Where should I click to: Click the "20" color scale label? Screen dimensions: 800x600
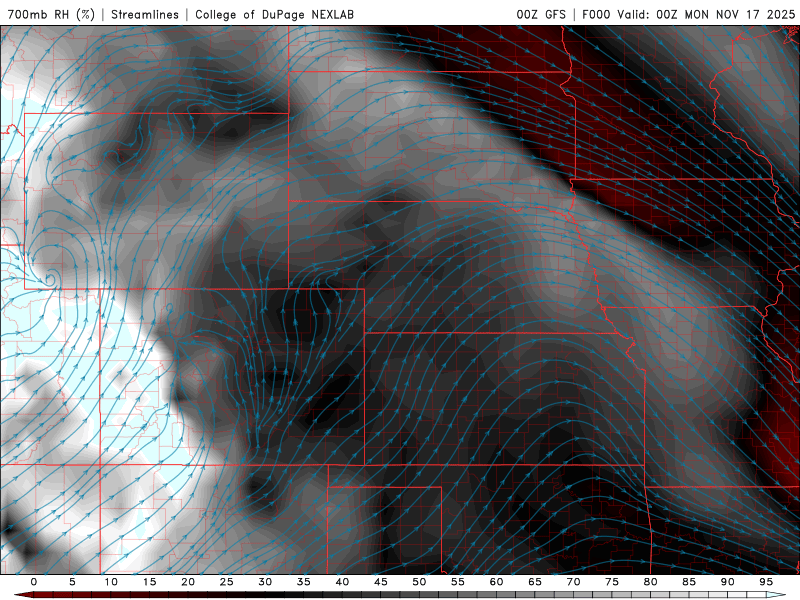click(188, 582)
